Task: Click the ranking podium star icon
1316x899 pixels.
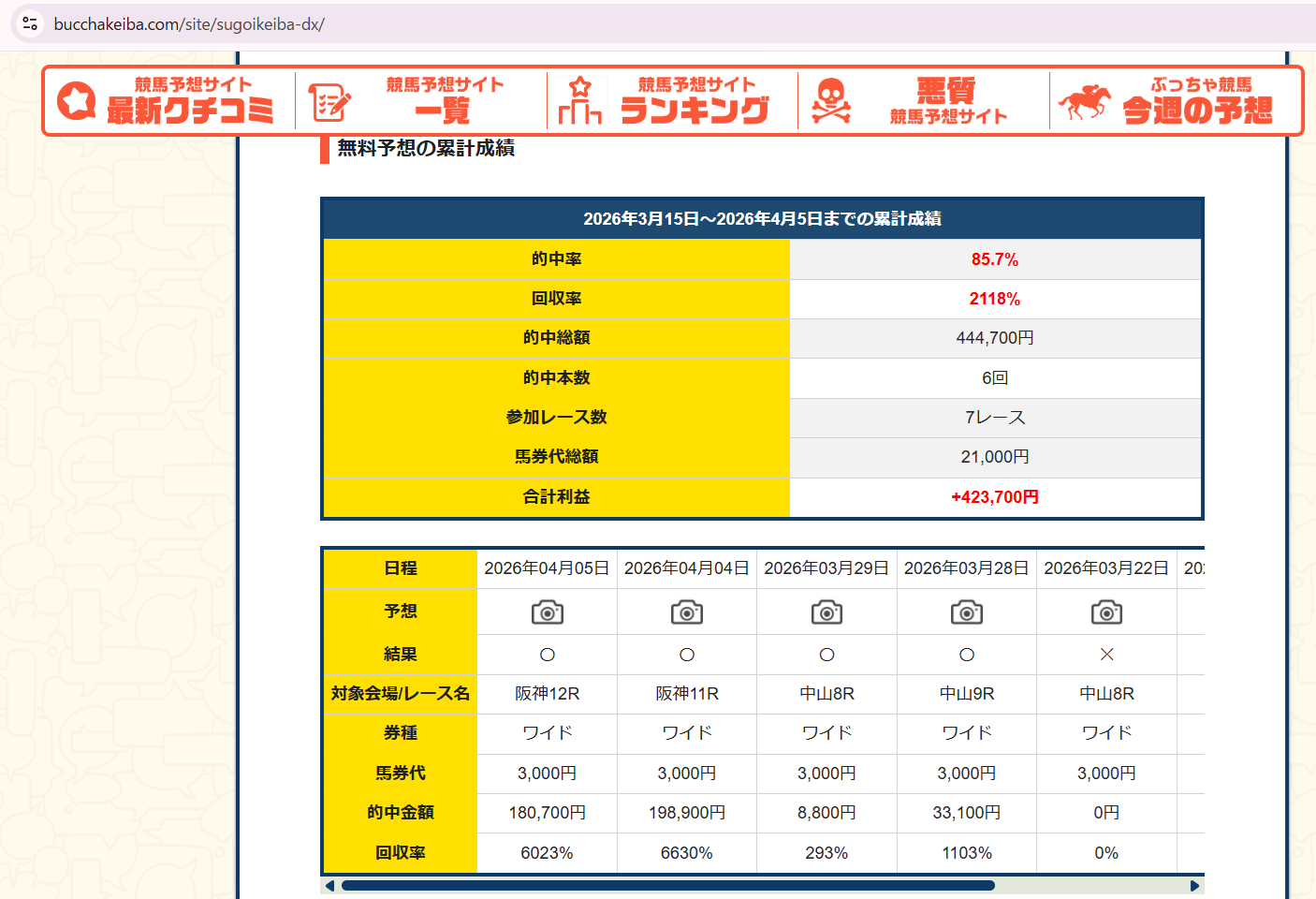Action: (x=580, y=101)
